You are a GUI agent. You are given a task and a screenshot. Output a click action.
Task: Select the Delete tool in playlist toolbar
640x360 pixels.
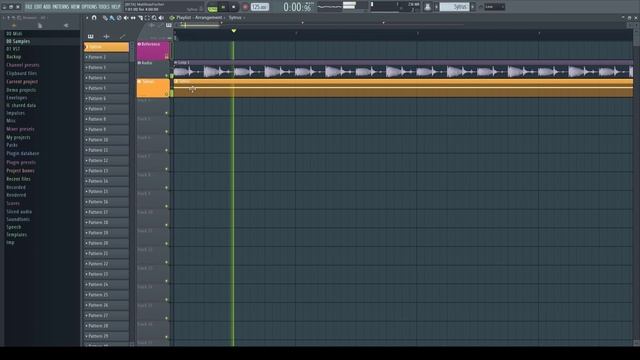tap(119, 18)
